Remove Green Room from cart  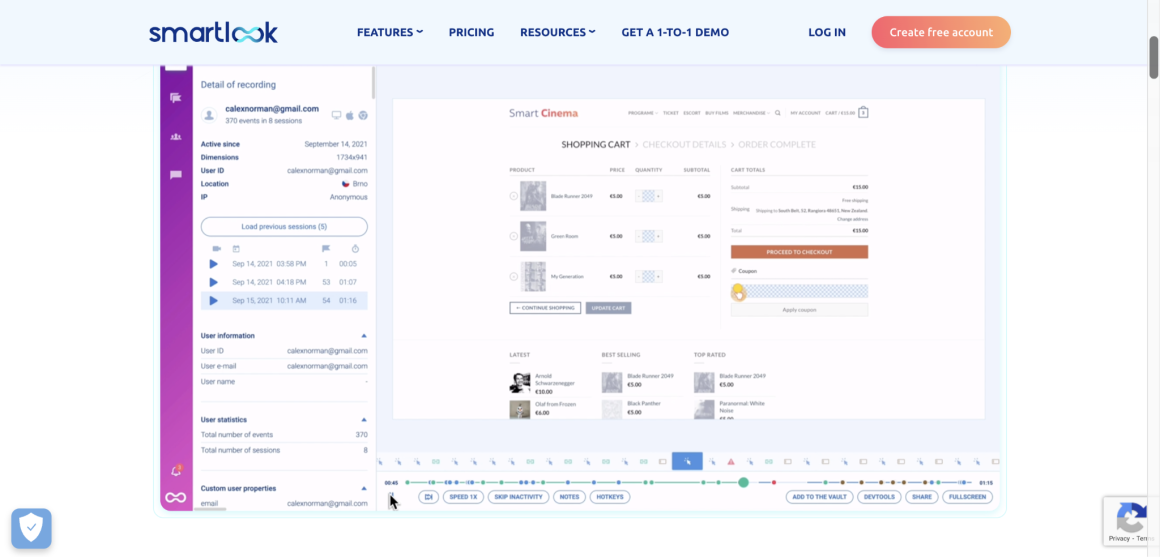point(513,236)
